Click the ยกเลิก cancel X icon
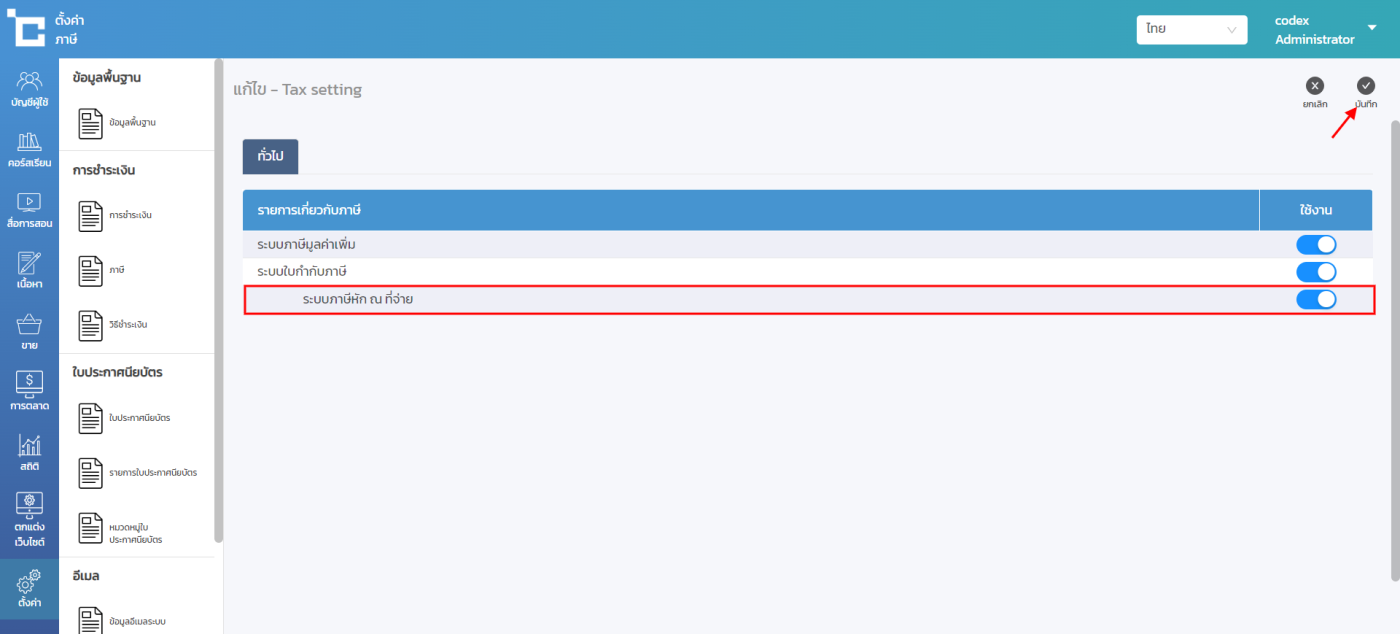1400x634 pixels. pyautogui.click(x=1314, y=87)
